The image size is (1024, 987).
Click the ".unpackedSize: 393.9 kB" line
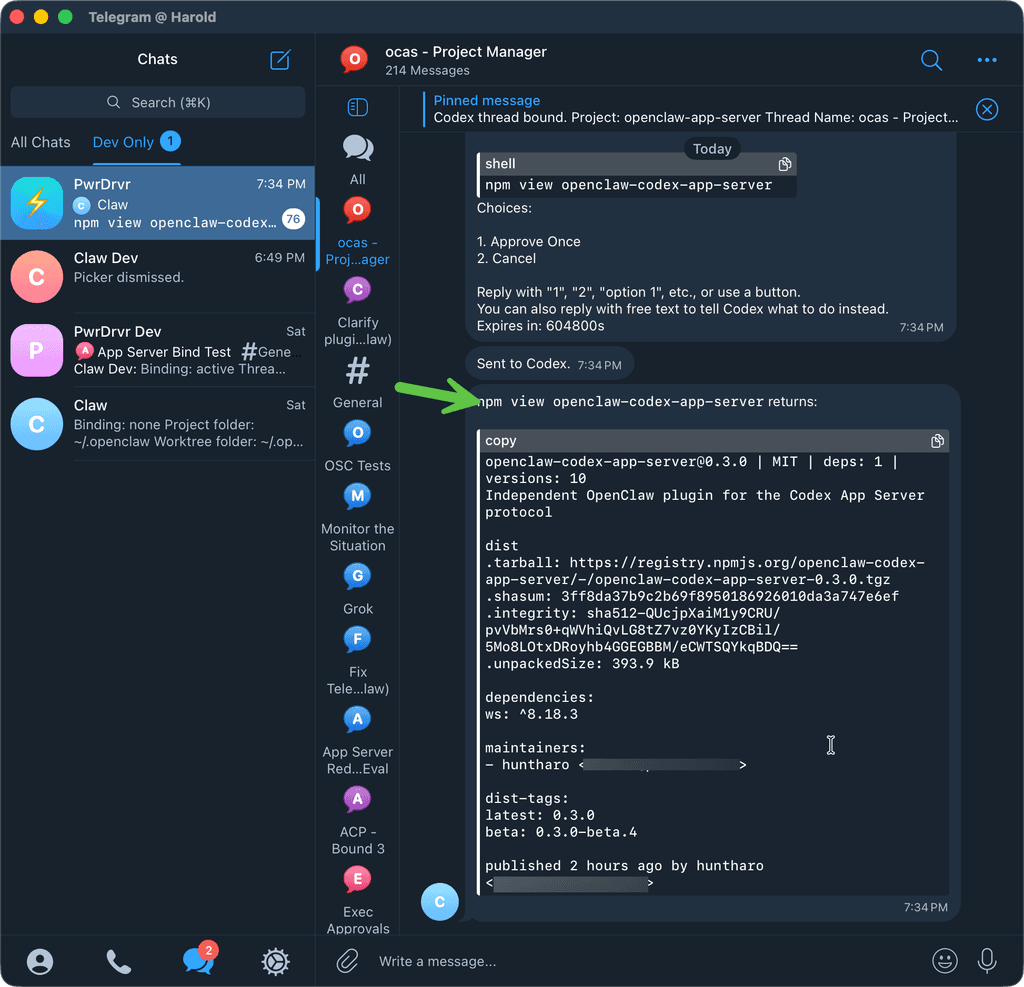[582, 664]
